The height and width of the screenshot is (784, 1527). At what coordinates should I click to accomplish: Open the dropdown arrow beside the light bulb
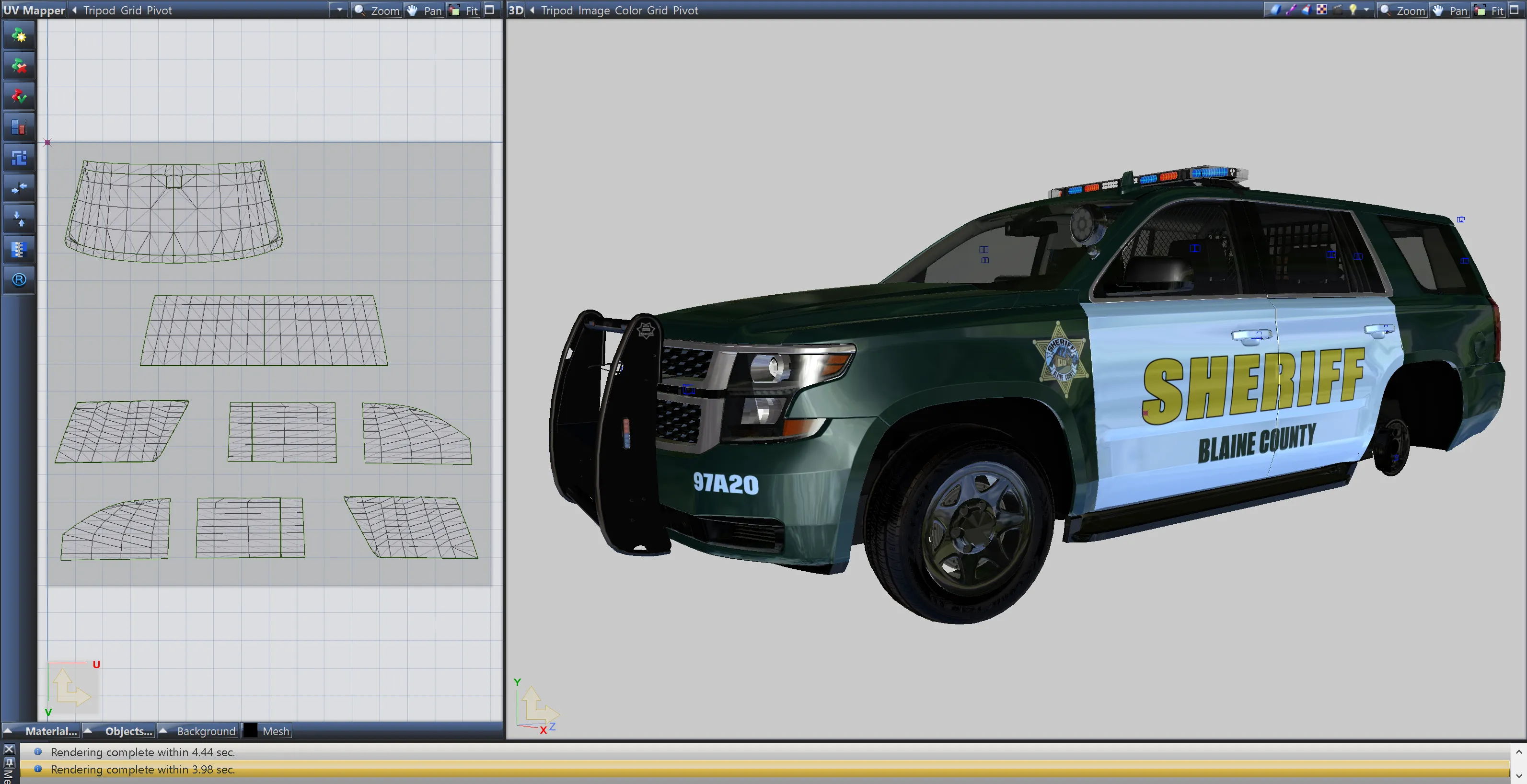coord(1366,10)
